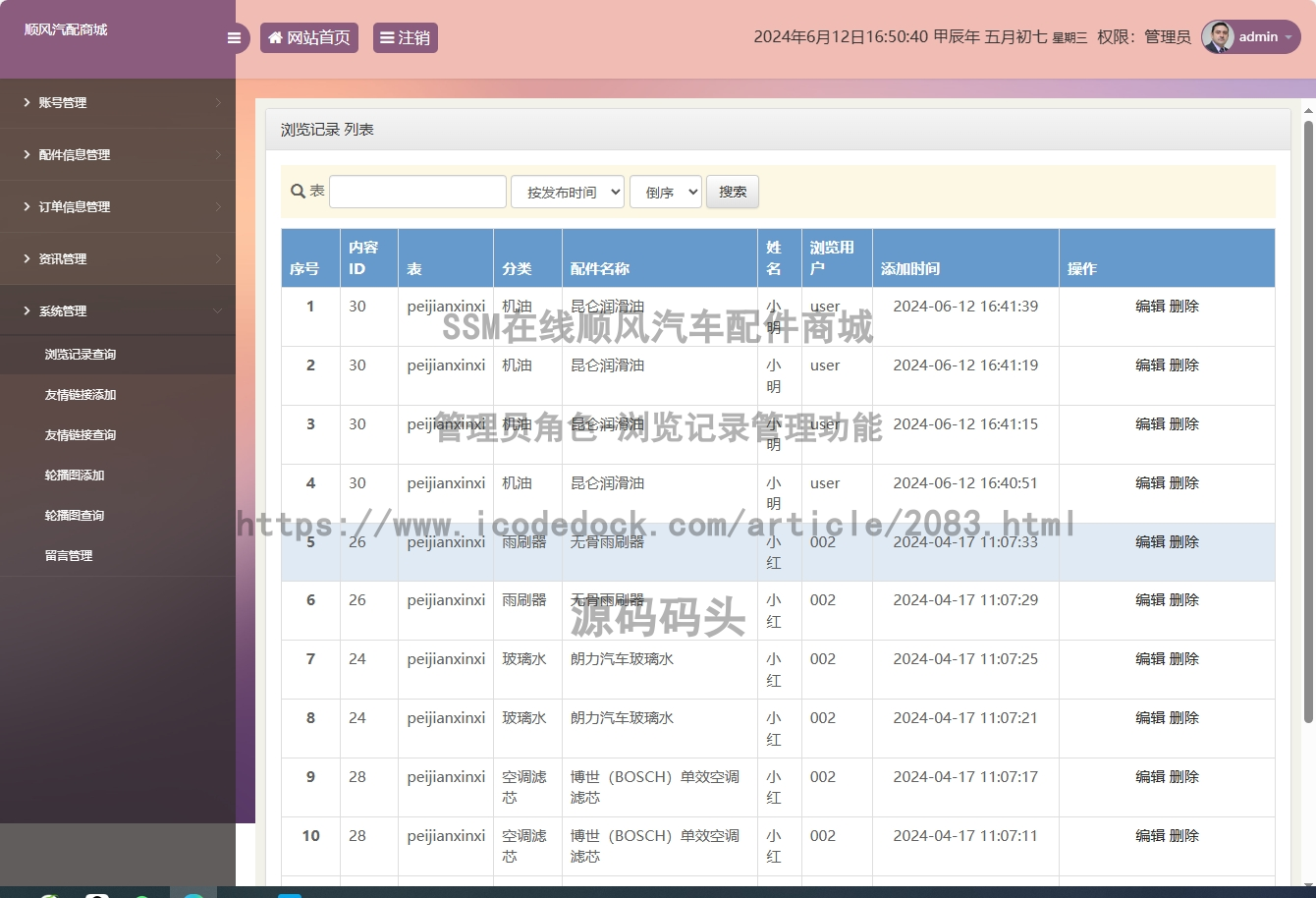
Task: Open 友情链接添加 submenu item
Action: pyautogui.click(x=118, y=394)
